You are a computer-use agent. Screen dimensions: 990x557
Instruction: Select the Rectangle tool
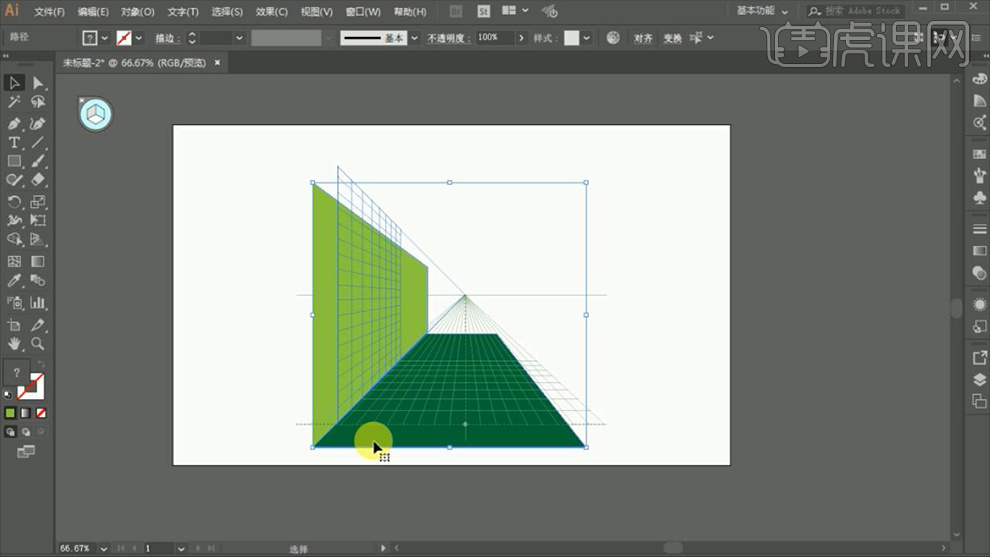[x=14, y=161]
